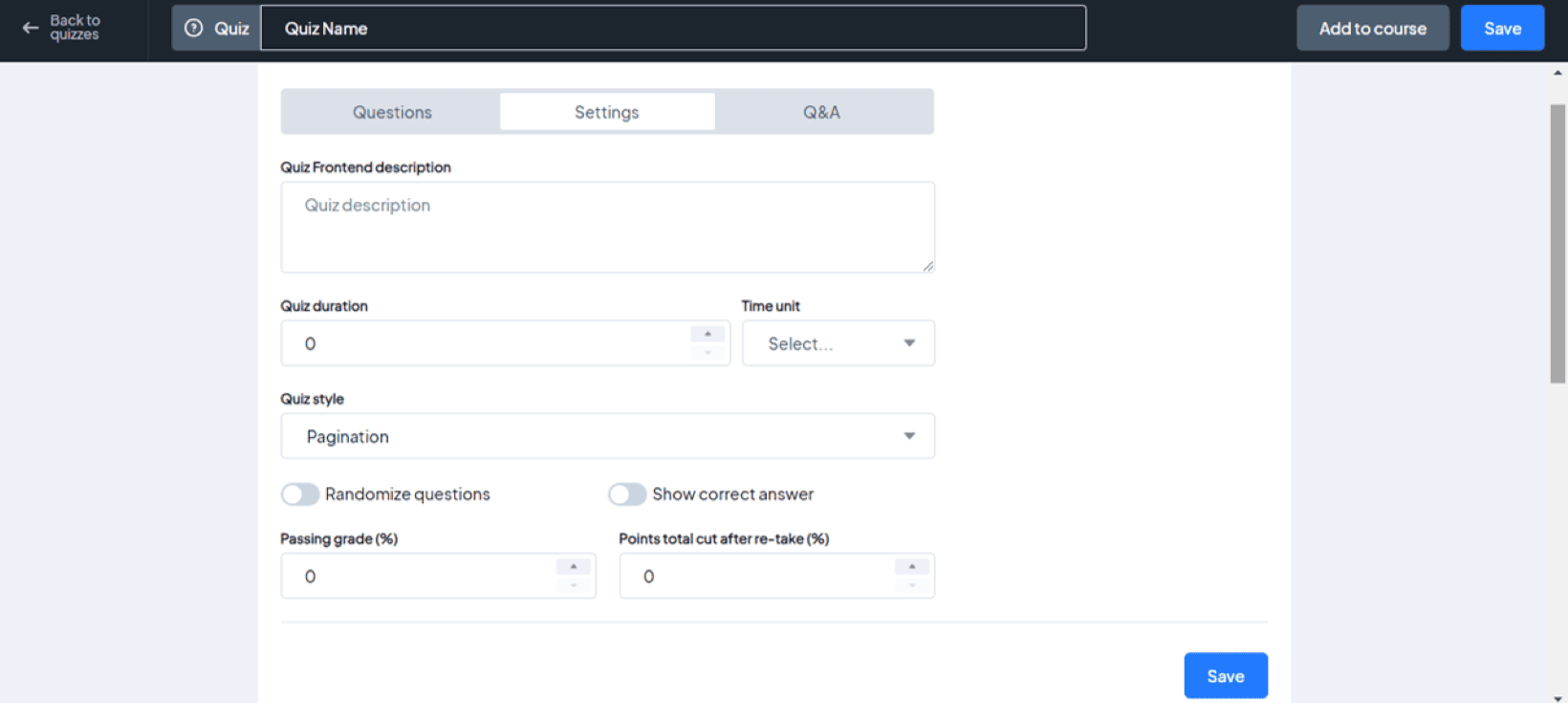Click the bottom Save button
1568x703 pixels.
[x=1225, y=676]
